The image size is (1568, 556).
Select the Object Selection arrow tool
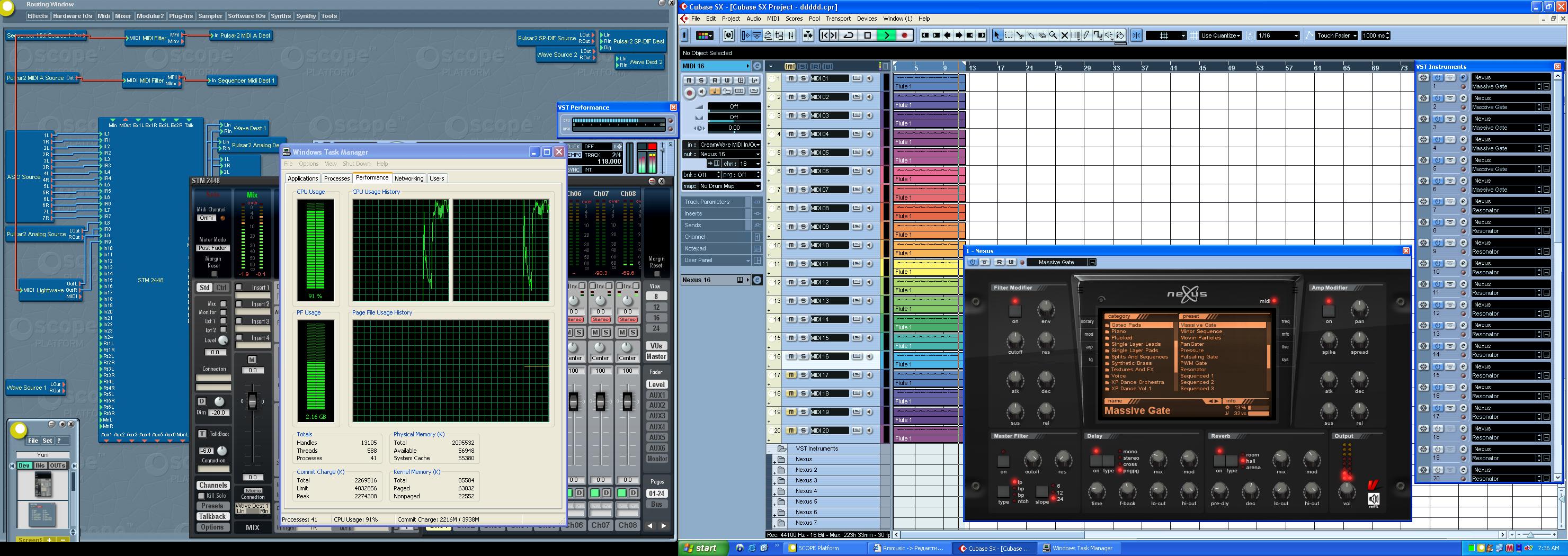pyautogui.click(x=997, y=35)
